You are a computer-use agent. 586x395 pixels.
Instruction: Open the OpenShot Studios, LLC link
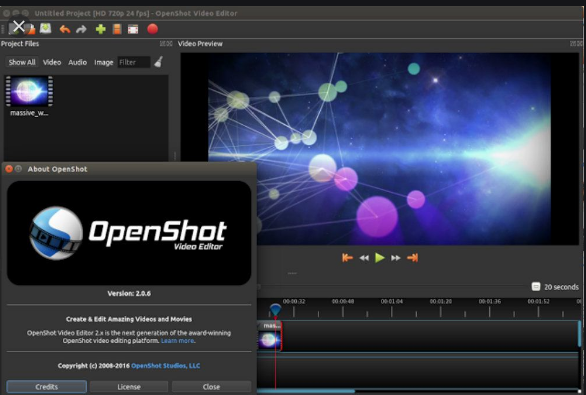click(x=166, y=365)
